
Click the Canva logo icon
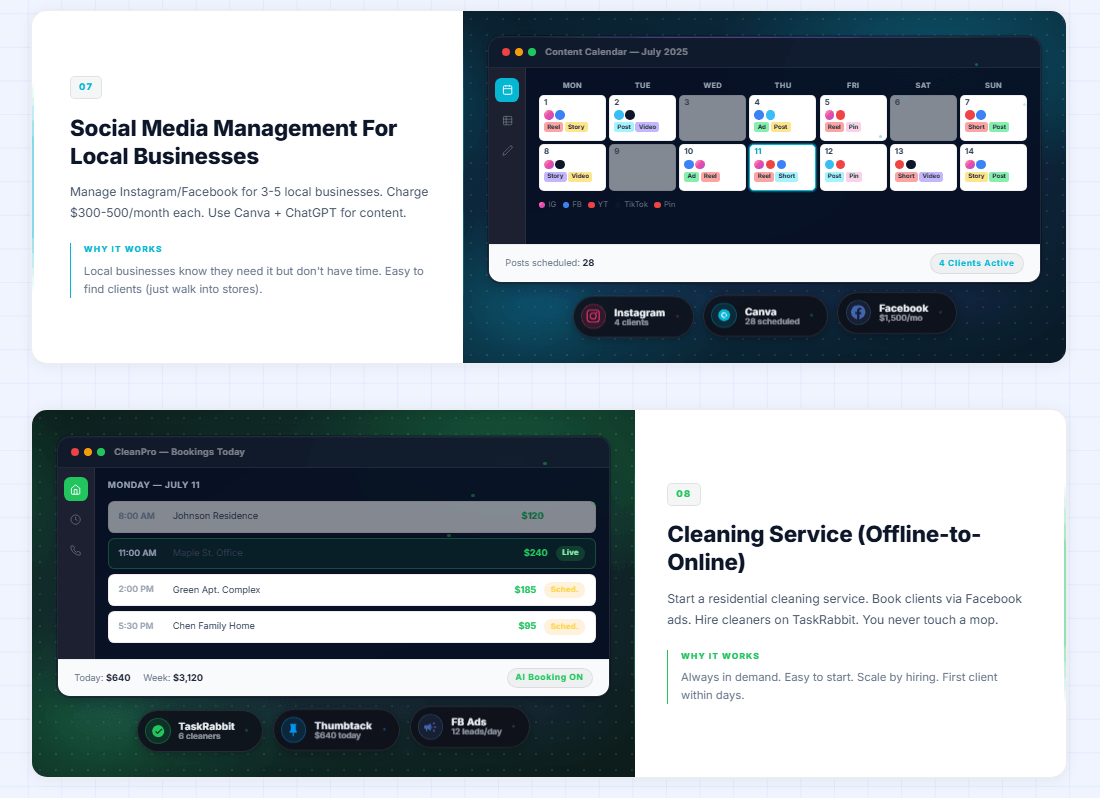pyautogui.click(x=724, y=316)
